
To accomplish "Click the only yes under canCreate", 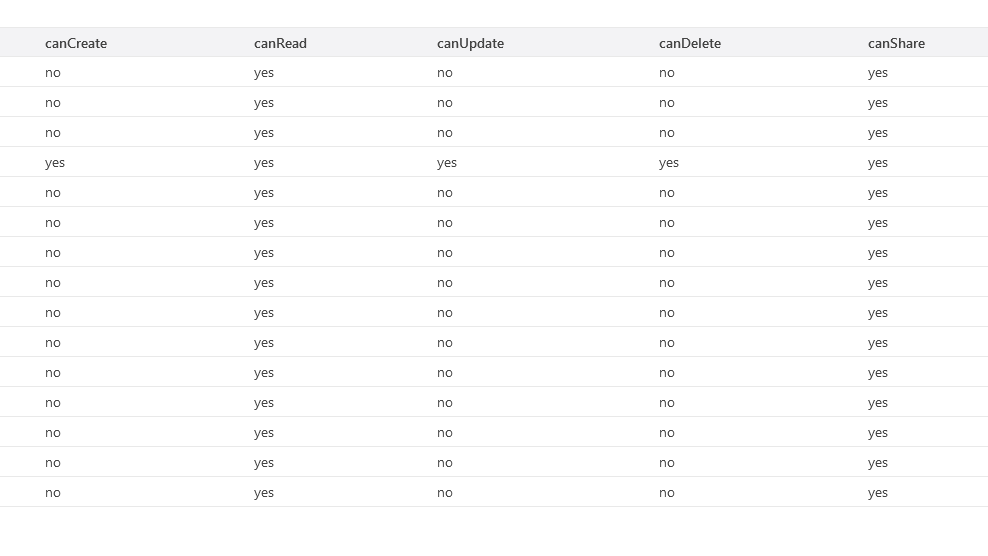I will [55, 163].
